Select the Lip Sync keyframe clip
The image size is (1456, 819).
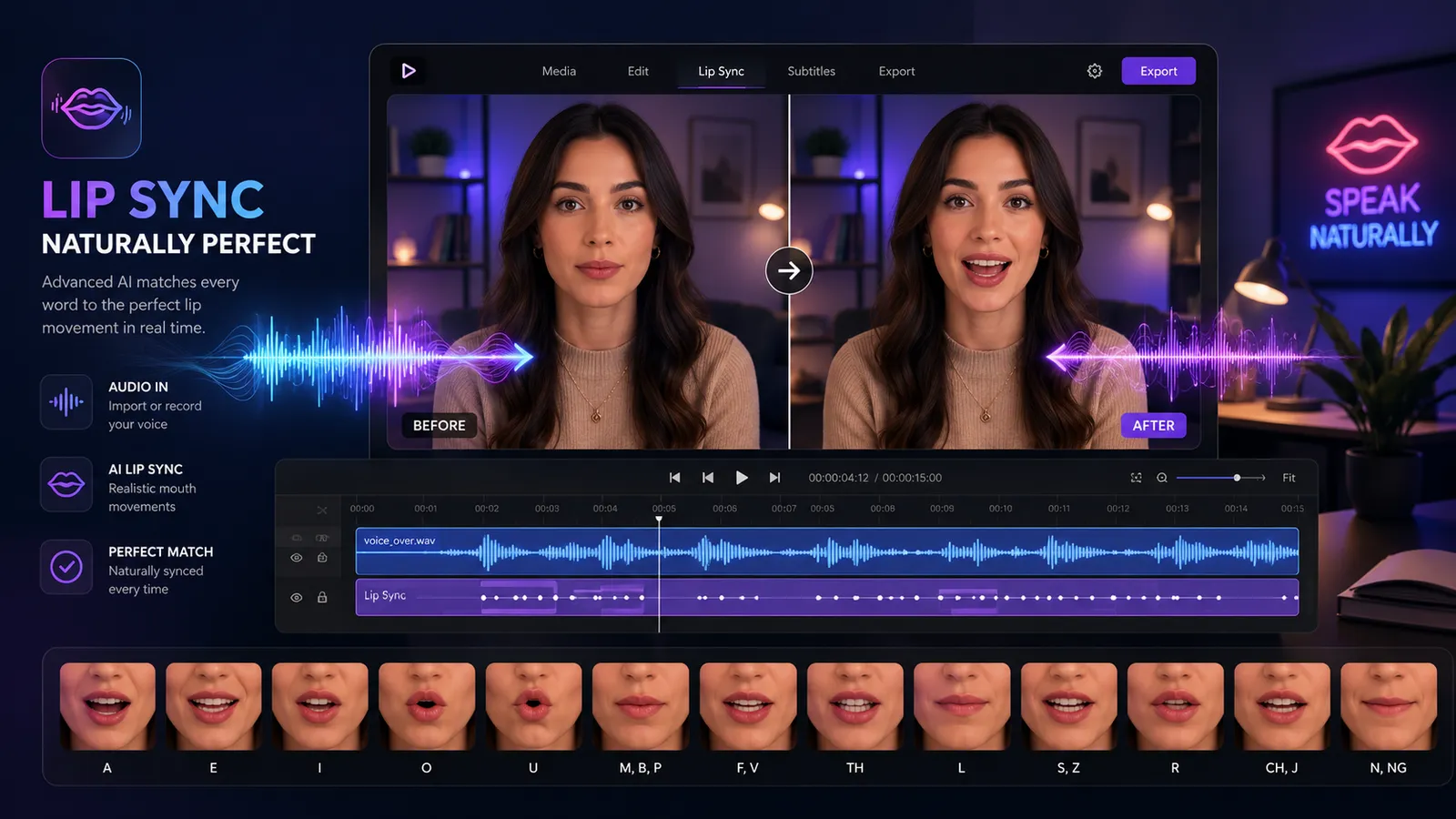(x=827, y=597)
